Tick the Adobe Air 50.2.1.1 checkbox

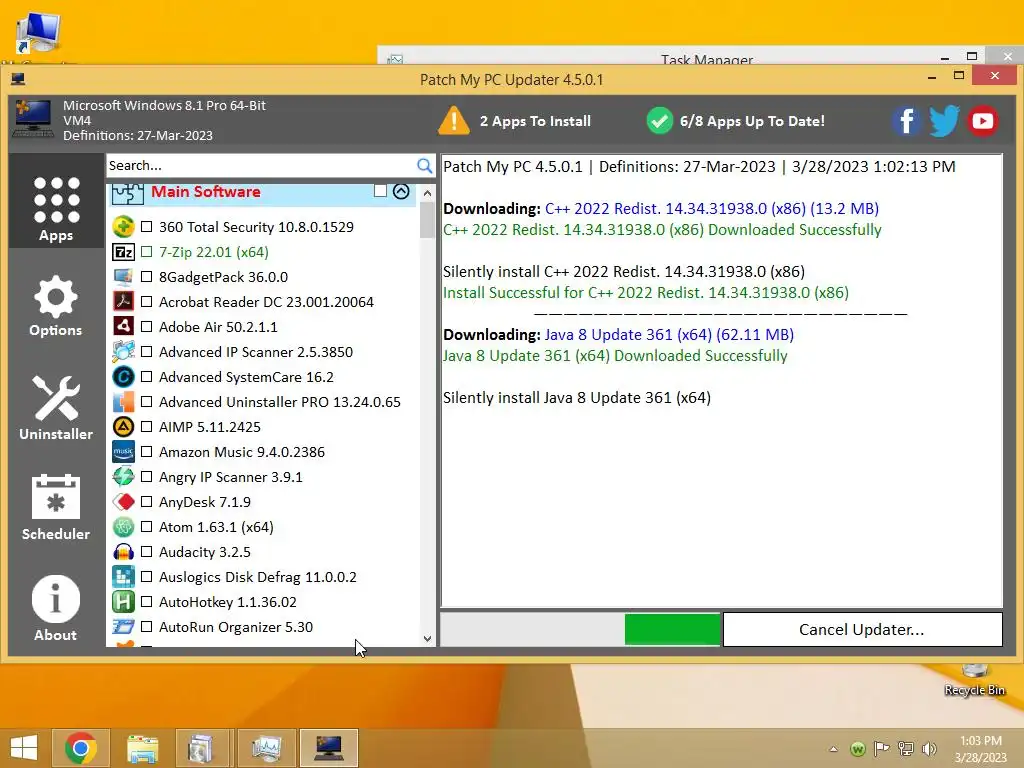[146, 327]
